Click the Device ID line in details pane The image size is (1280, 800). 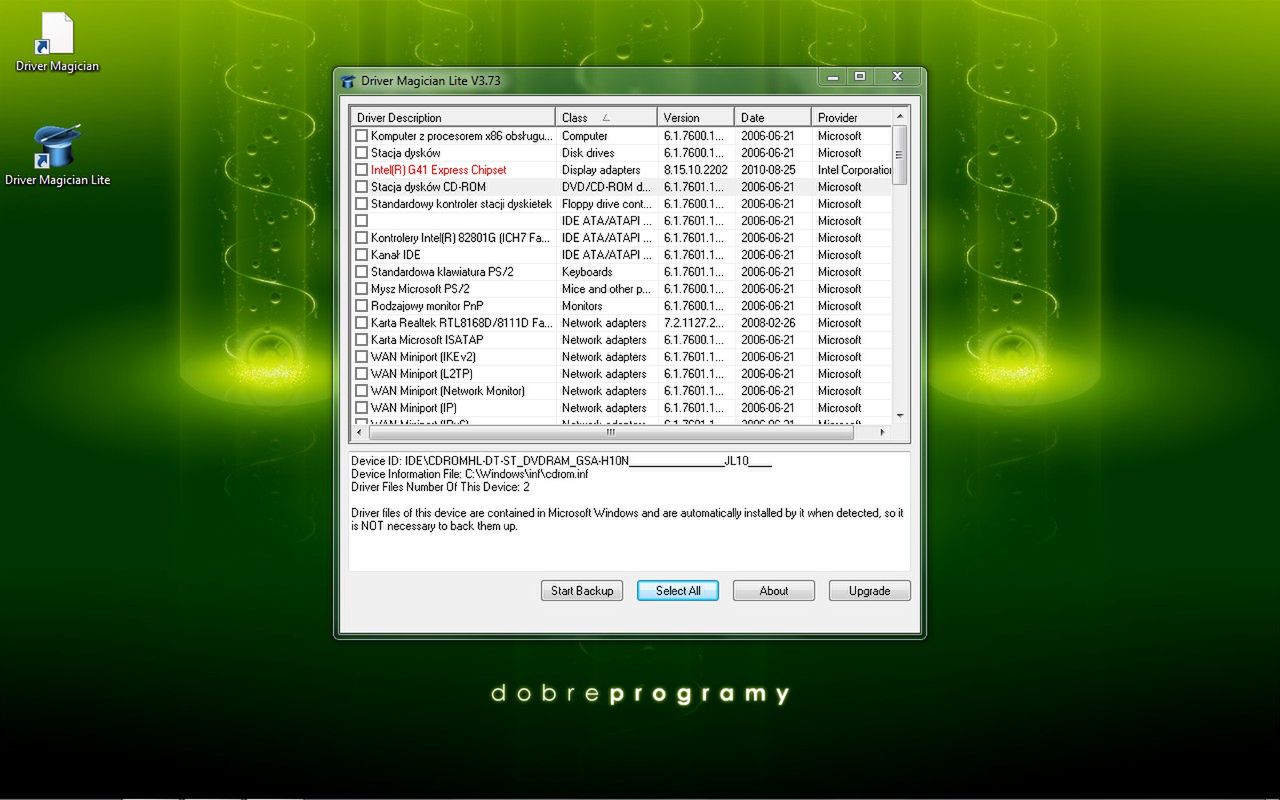point(561,461)
